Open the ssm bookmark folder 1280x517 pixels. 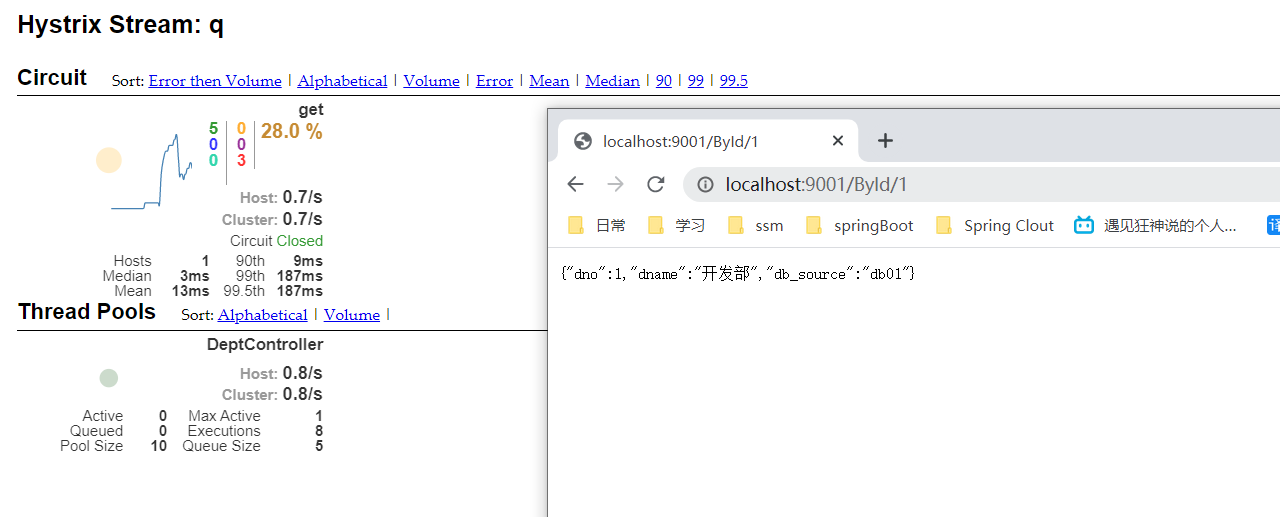pos(756,226)
